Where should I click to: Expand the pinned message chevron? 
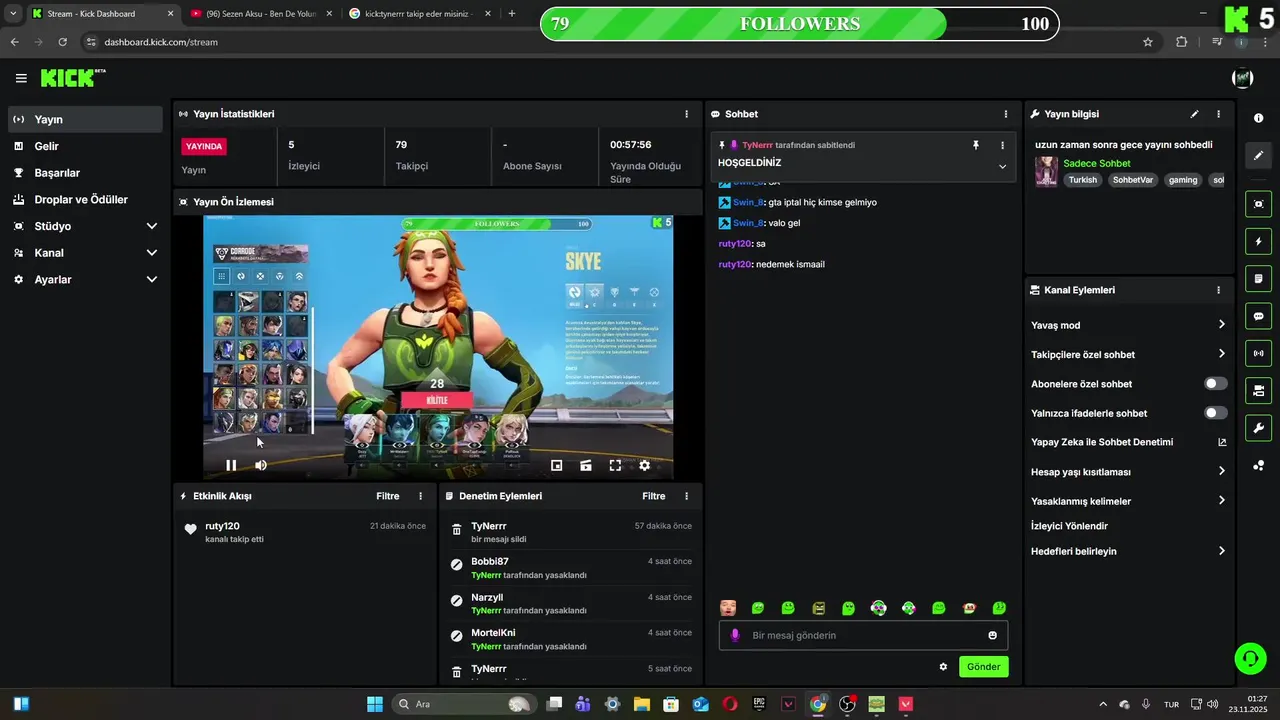tap(1002, 166)
